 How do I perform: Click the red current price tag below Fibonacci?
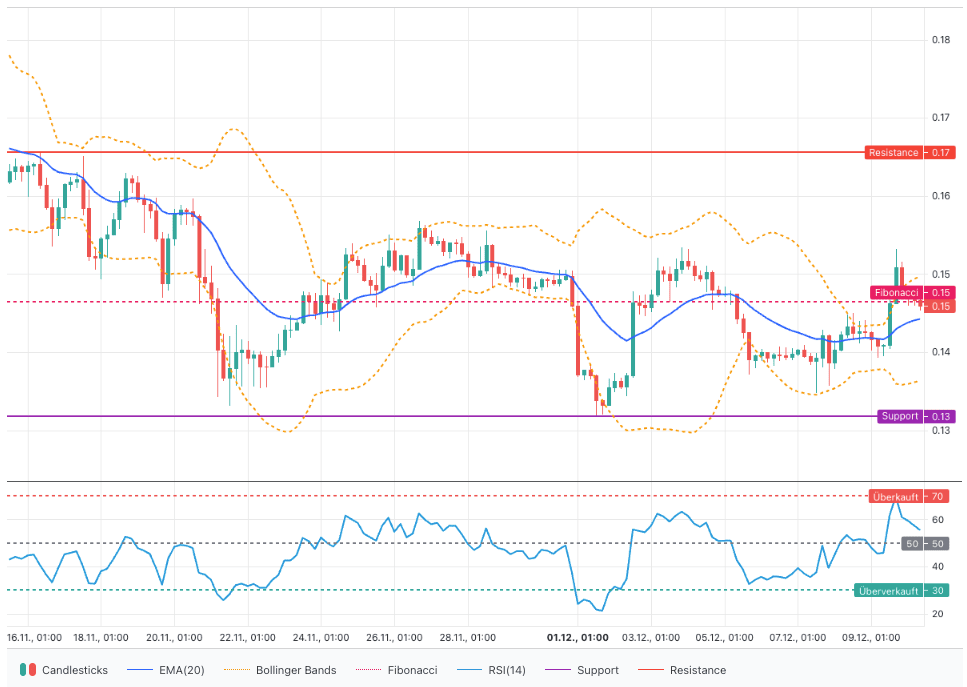tap(941, 306)
